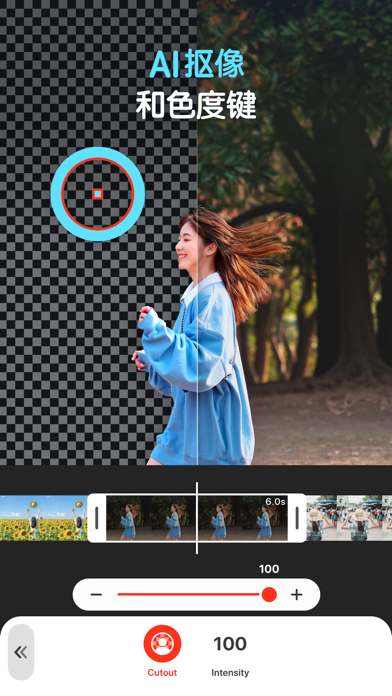Click the 6.0s duration label on clip
Image resolution: width=392 pixels, height=696 pixels.
tap(275, 502)
